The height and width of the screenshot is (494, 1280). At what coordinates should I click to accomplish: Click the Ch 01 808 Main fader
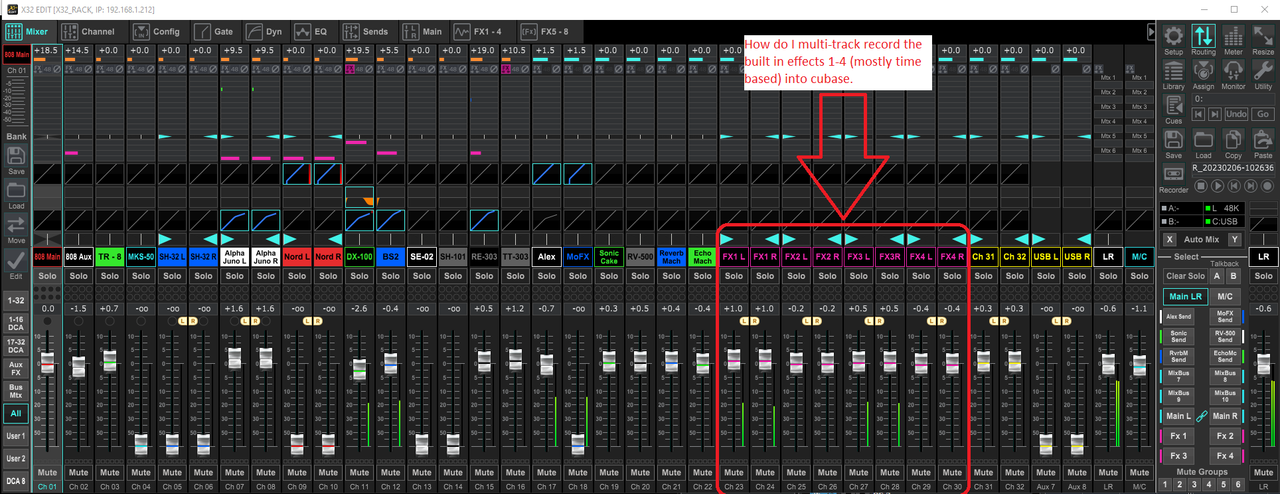click(x=47, y=361)
